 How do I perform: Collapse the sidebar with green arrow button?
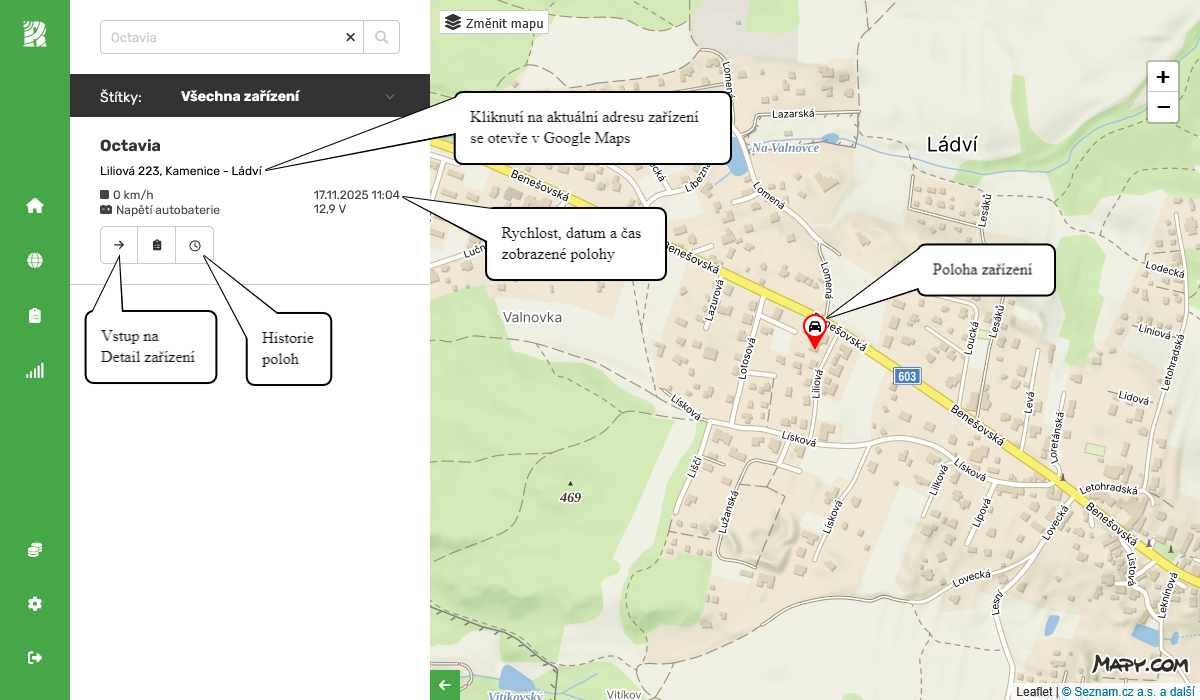[x=444, y=684]
